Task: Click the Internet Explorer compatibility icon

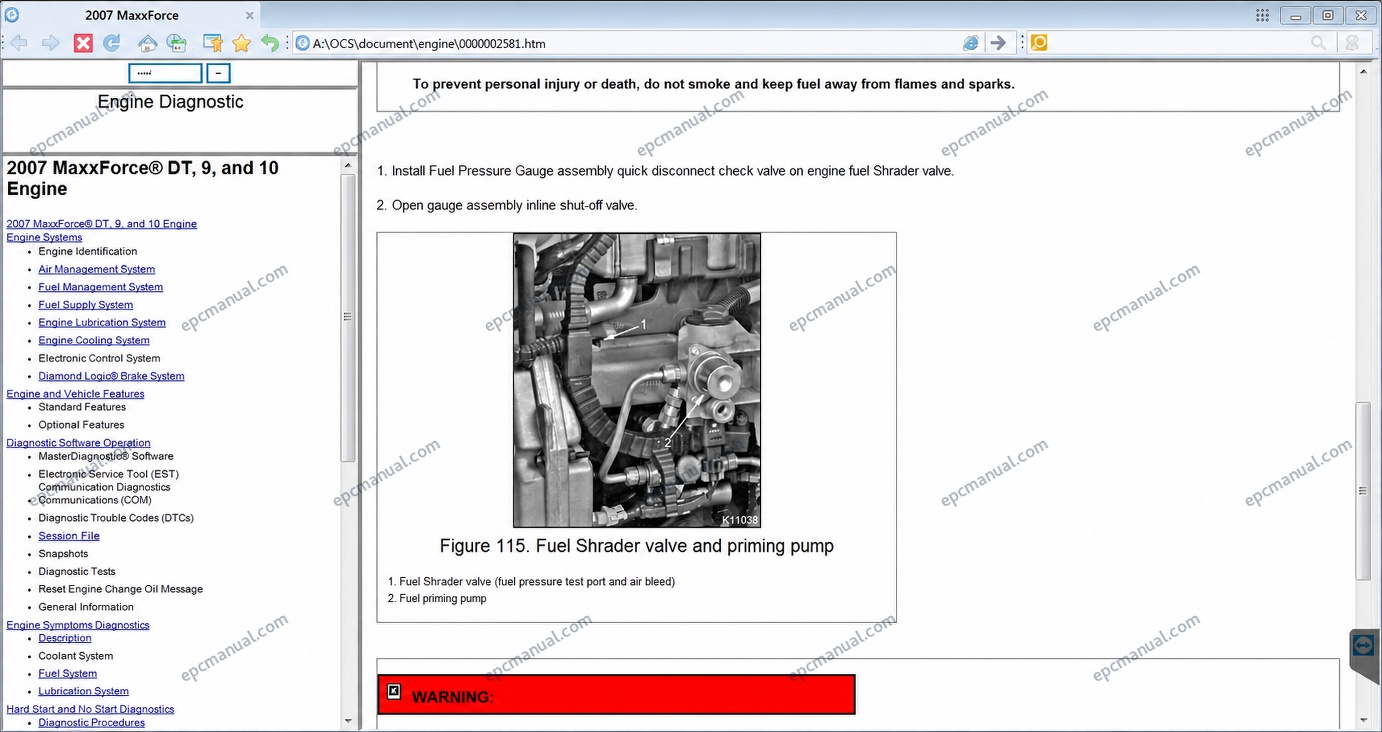Action: (971, 43)
